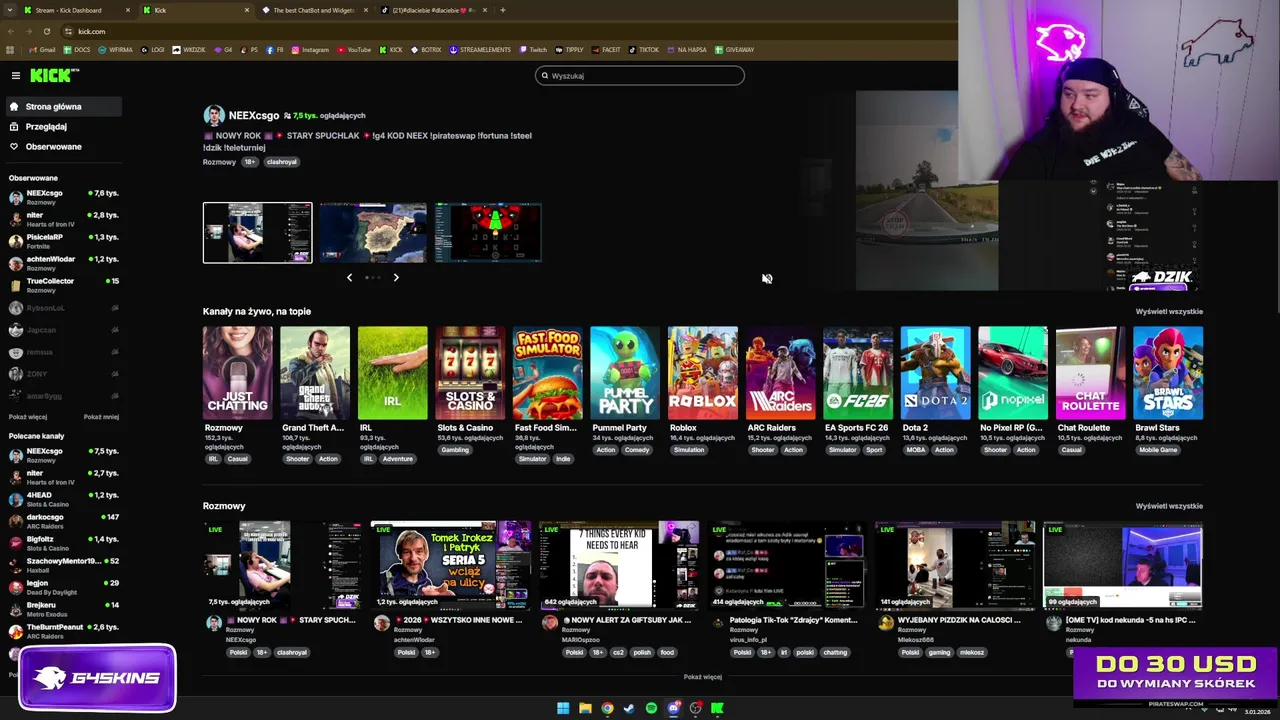The height and width of the screenshot is (720, 1280).
Task: Reload the page
Action: [x=46, y=31]
